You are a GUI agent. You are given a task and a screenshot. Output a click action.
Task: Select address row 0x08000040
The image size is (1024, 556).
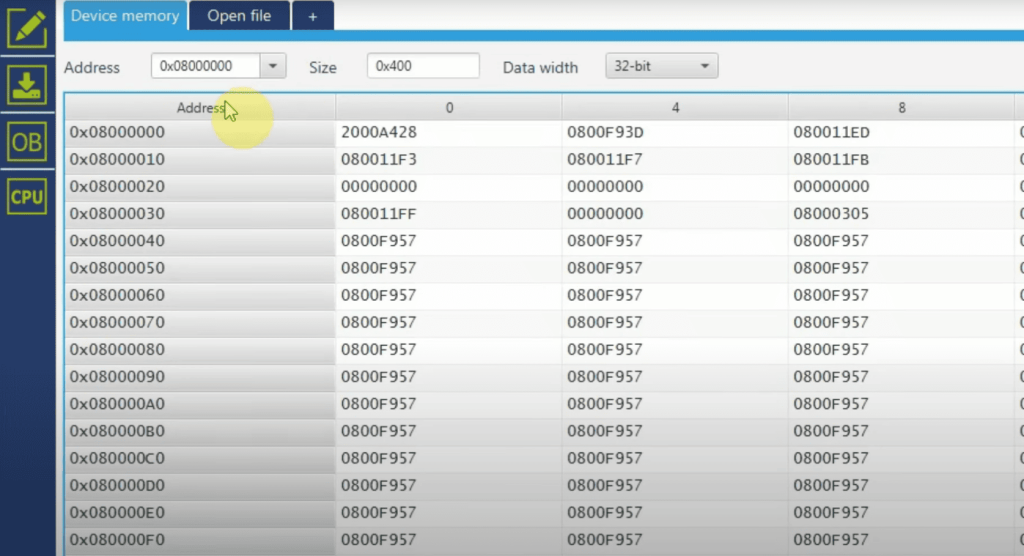pos(200,240)
